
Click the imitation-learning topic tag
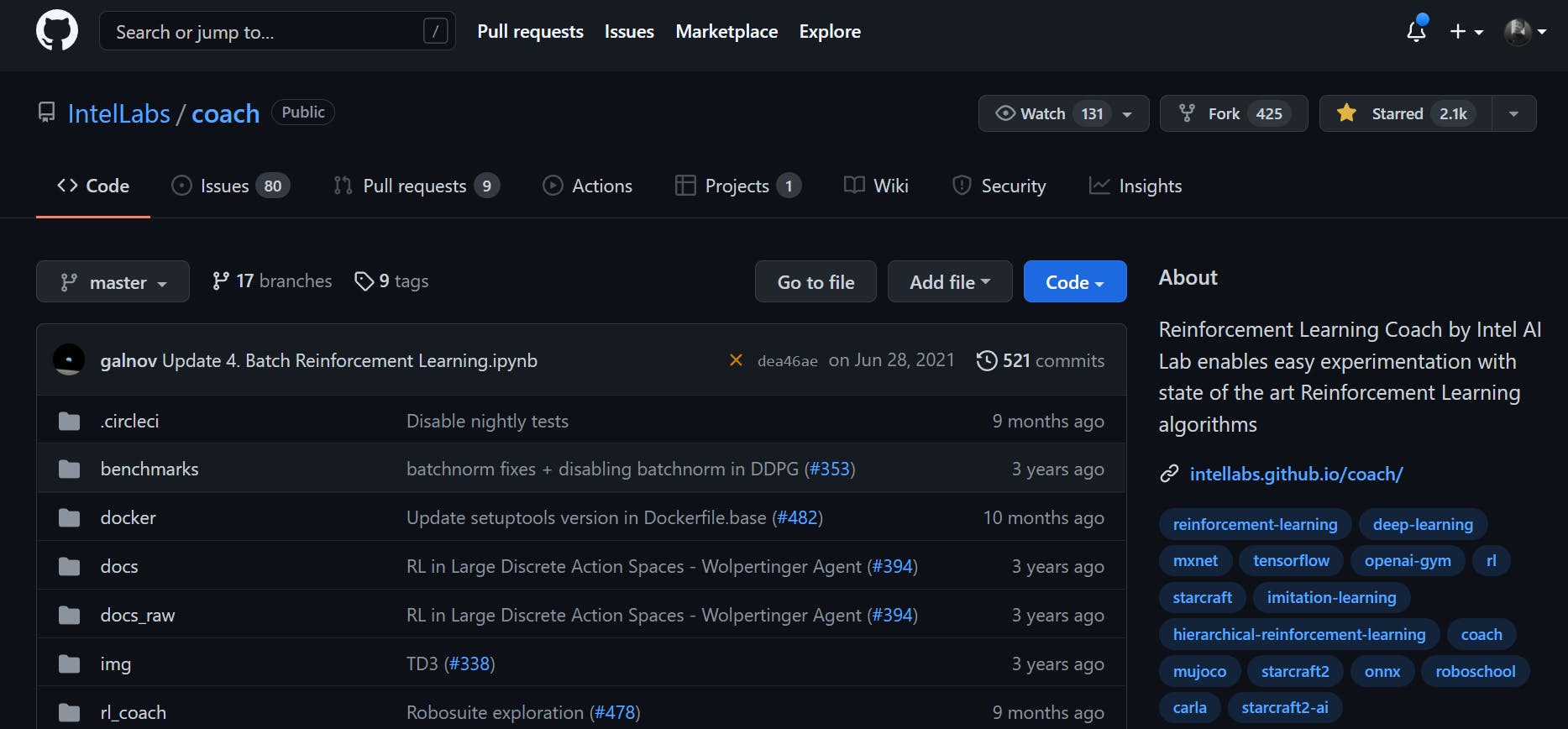pos(1331,598)
